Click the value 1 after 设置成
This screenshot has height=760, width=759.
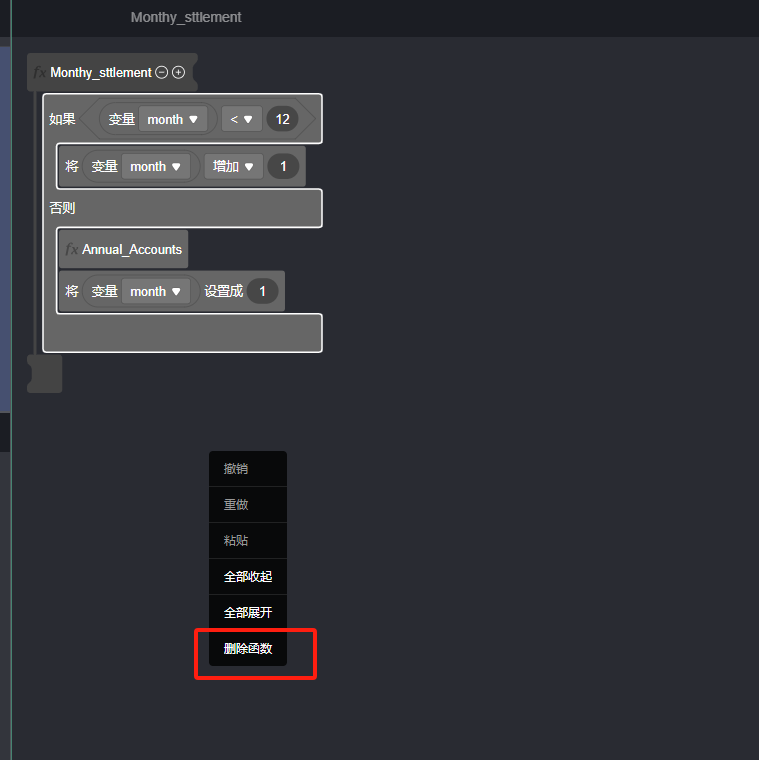[262, 291]
